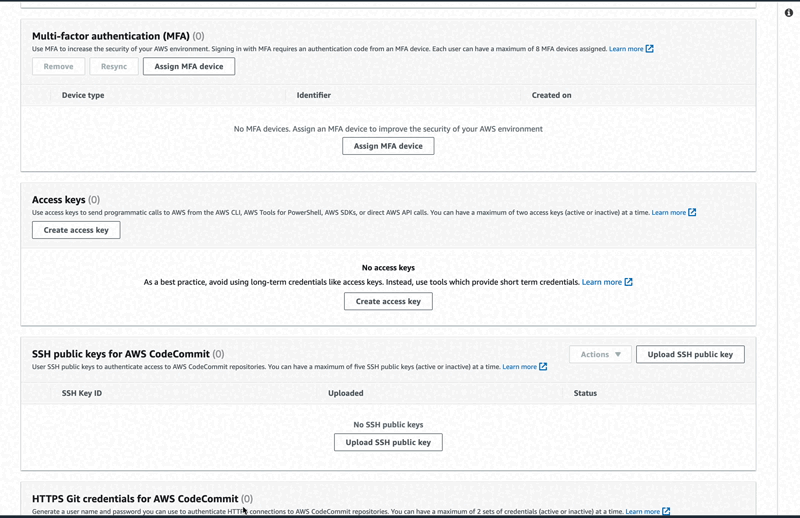Click Assign MFA device below No MFA devices
800x518 pixels.
tap(388, 146)
